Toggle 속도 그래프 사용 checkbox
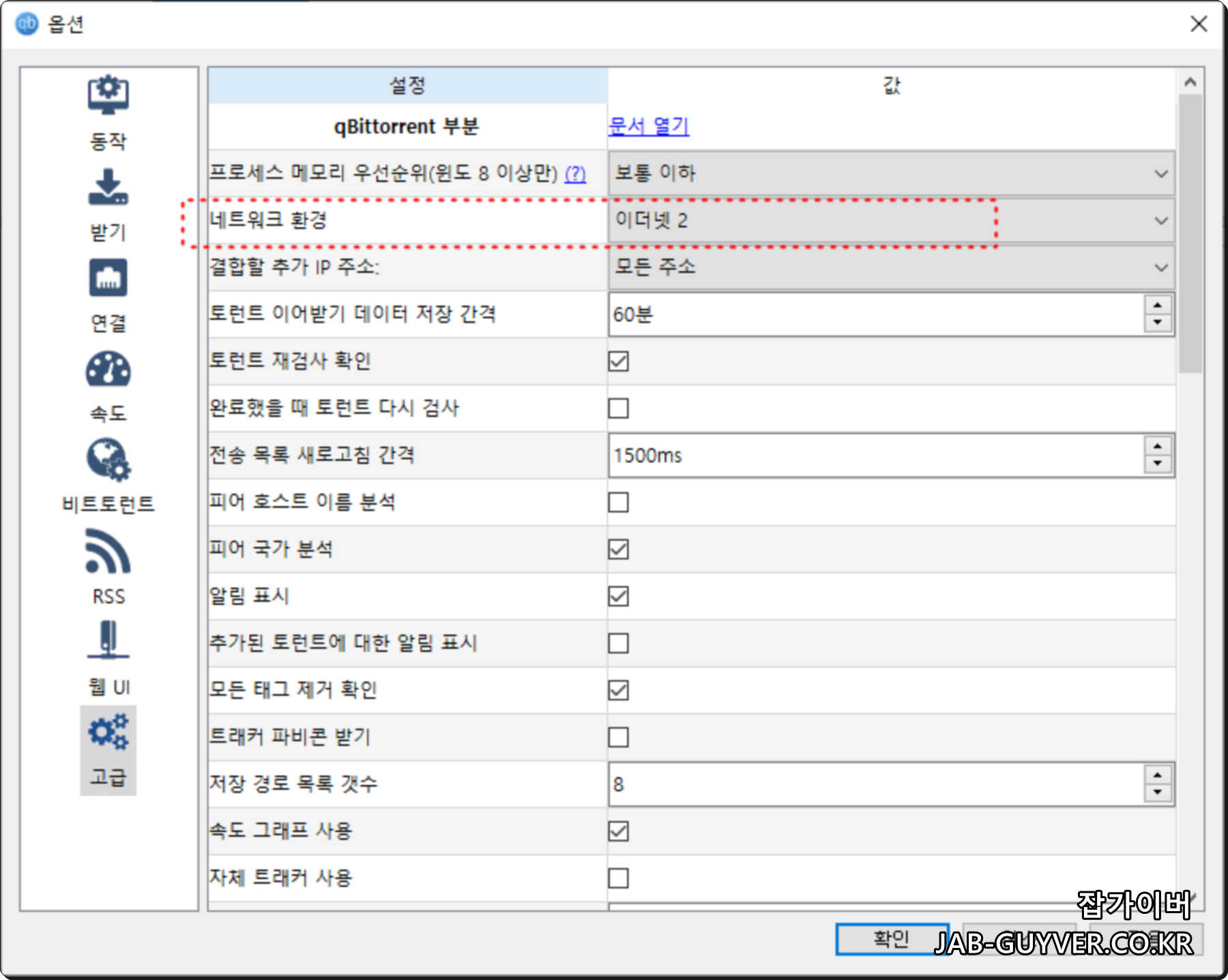 point(618,831)
